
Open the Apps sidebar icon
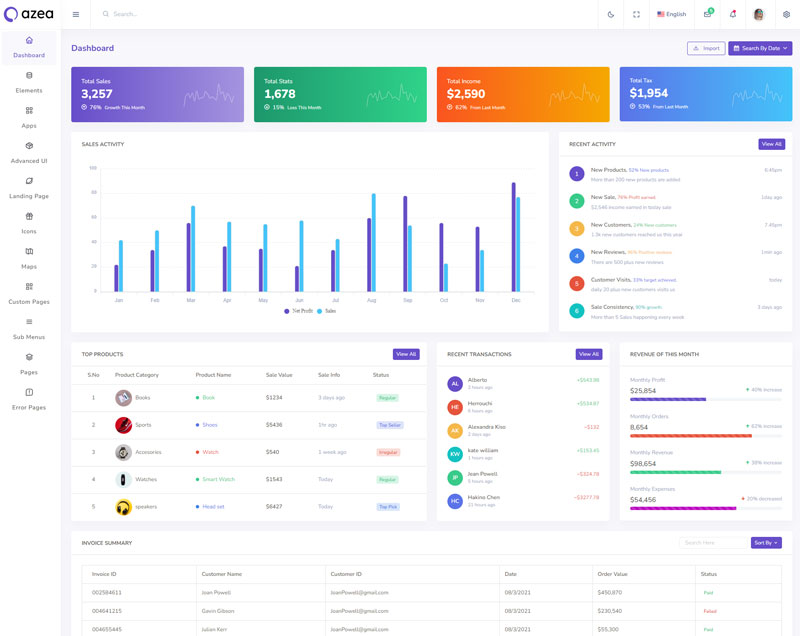[x=29, y=116]
